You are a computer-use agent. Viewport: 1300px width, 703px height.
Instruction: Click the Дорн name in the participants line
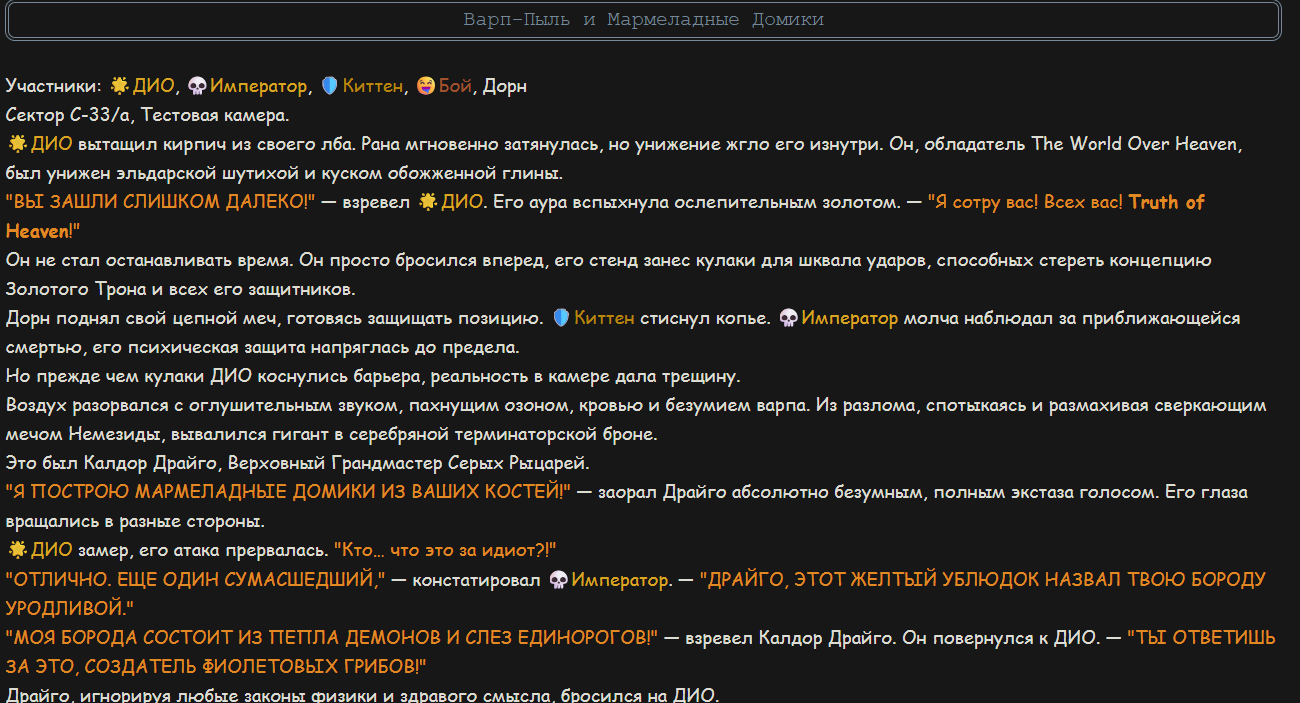(504, 86)
